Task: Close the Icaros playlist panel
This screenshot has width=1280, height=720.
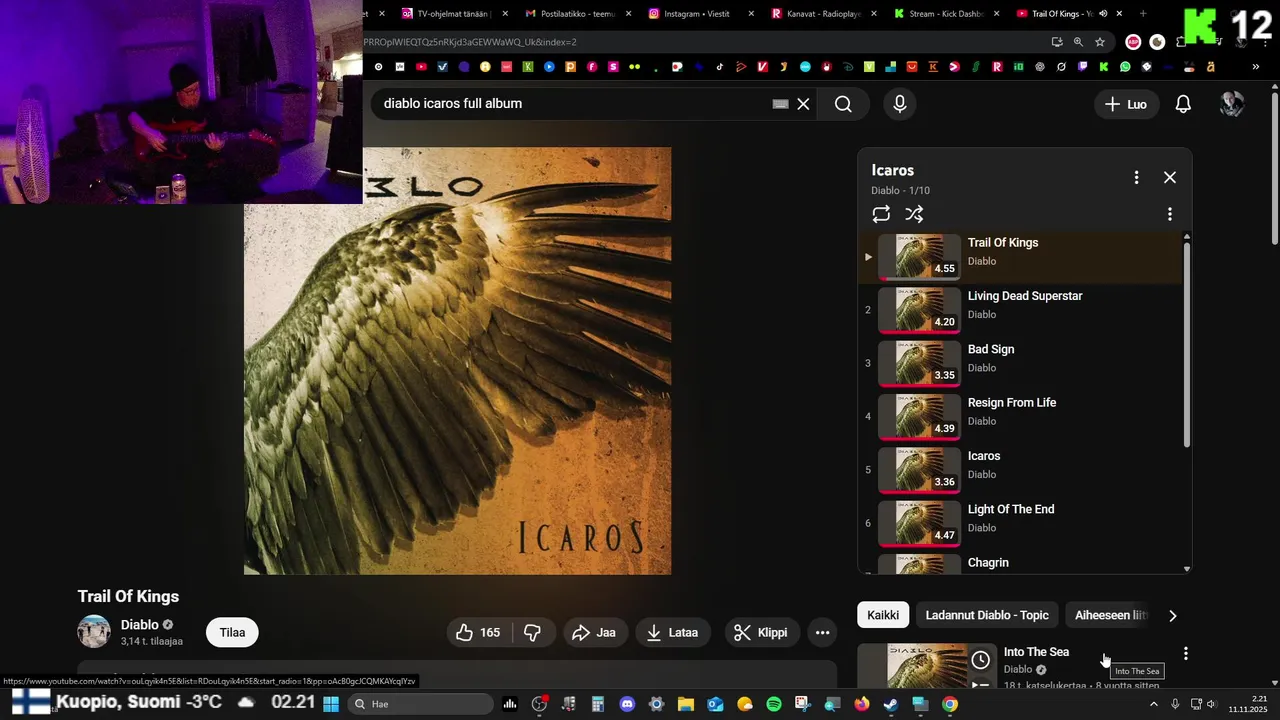Action: [x=1170, y=177]
